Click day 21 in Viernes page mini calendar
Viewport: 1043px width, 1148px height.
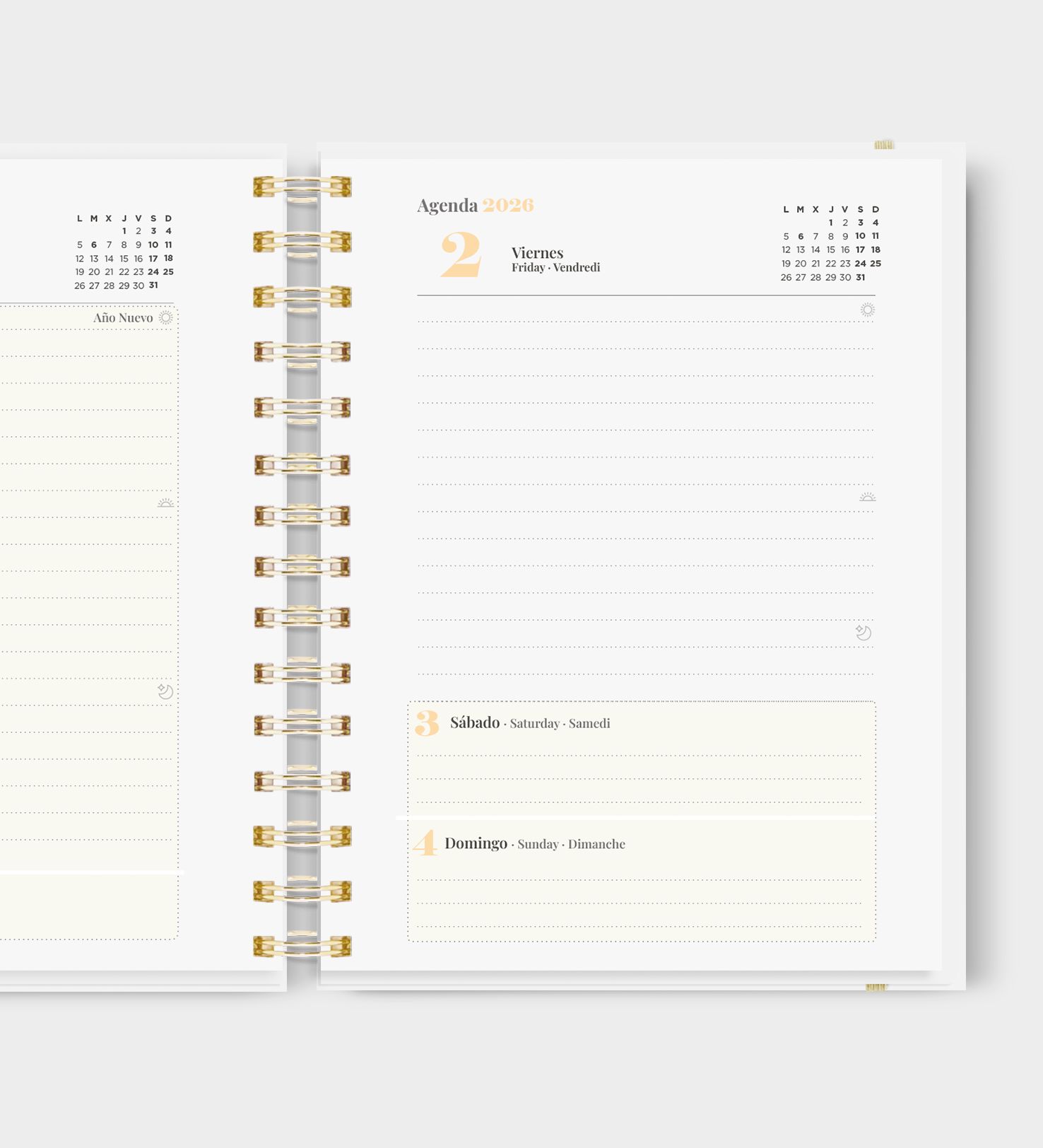tap(815, 264)
